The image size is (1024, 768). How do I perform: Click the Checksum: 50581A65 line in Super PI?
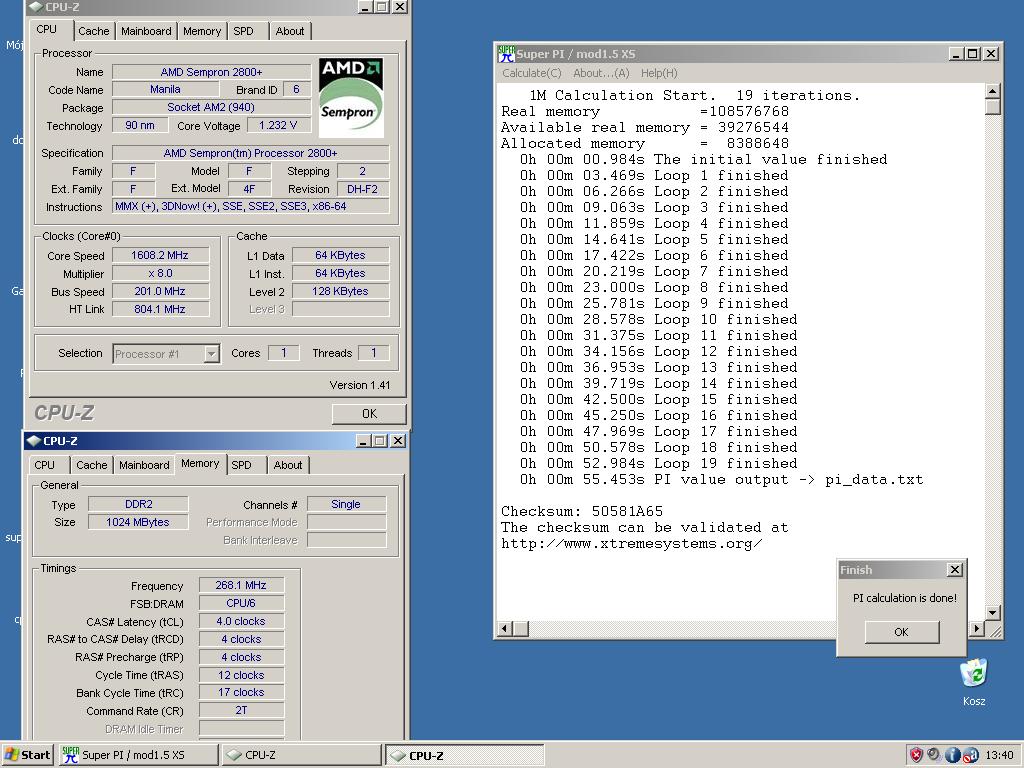[x=582, y=511]
